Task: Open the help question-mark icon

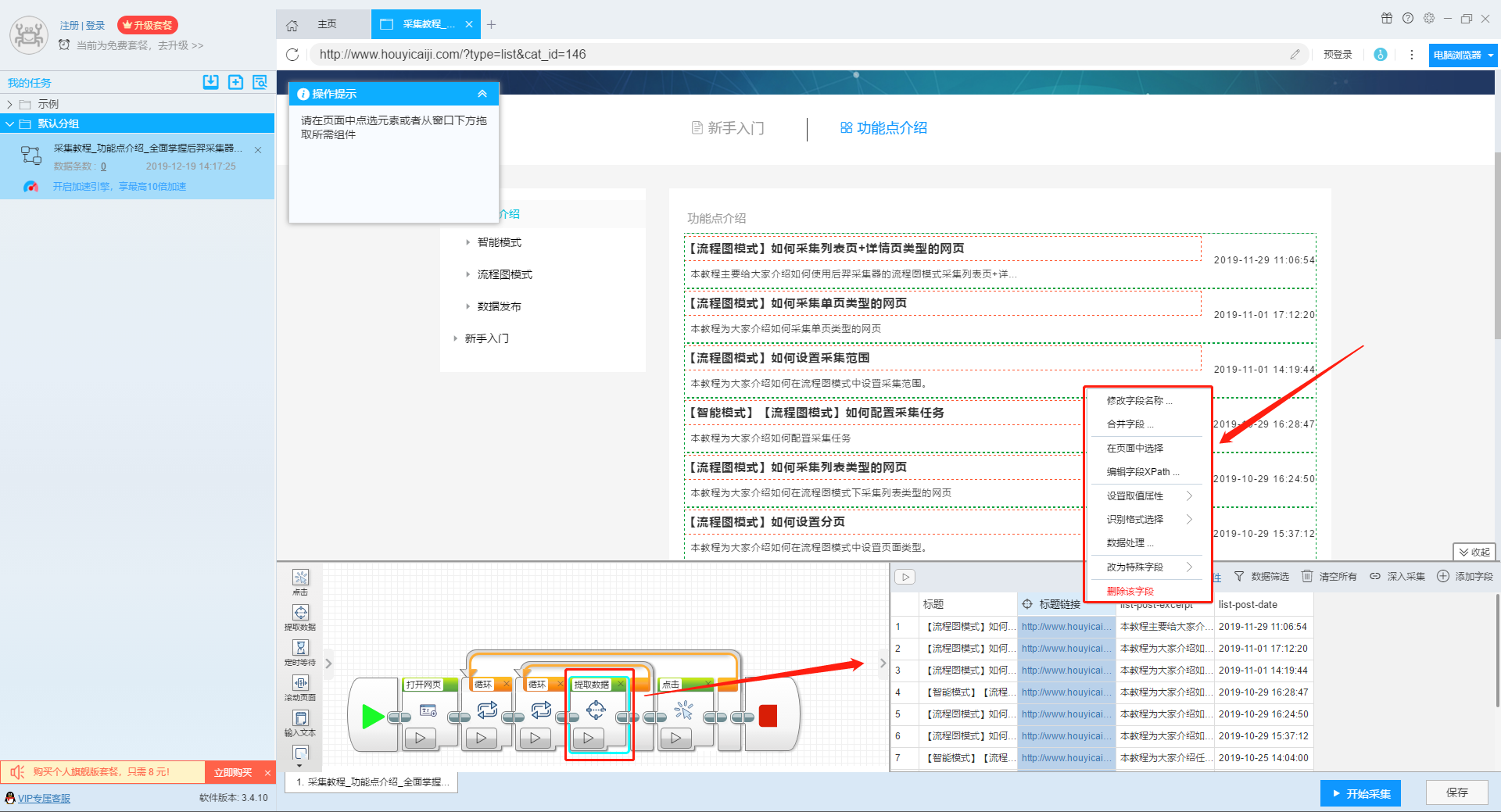Action: [1408, 18]
